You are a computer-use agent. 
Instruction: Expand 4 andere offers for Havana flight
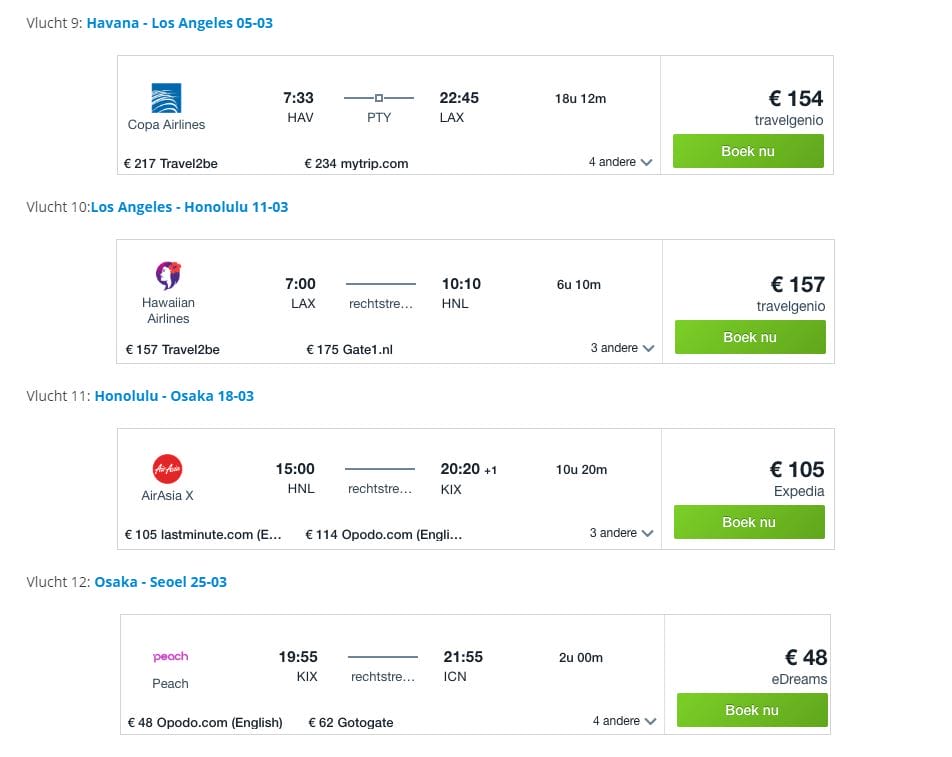pyautogui.click(x=620, y=162)
